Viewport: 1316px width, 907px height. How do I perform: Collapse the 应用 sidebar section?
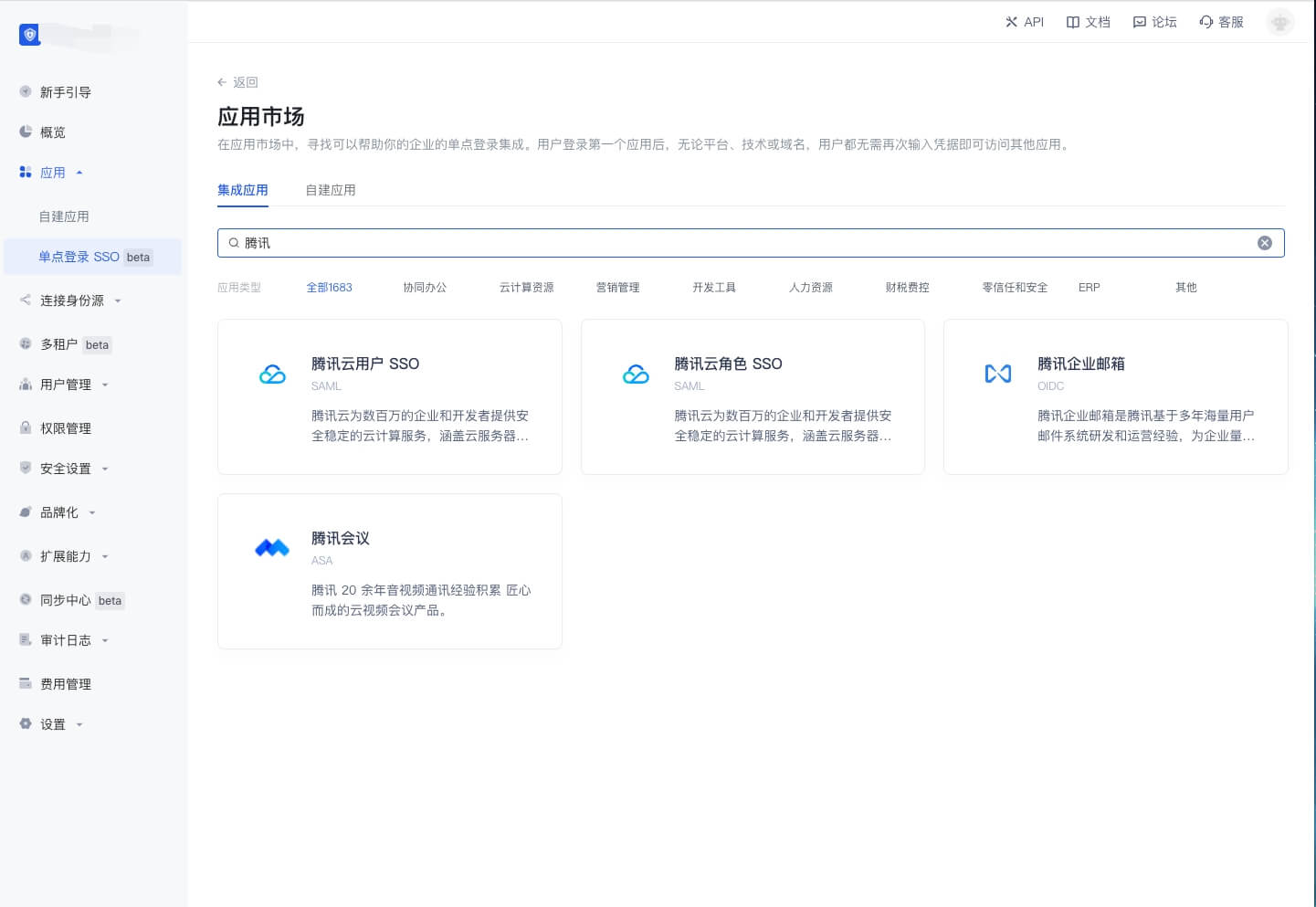(53, 173)
